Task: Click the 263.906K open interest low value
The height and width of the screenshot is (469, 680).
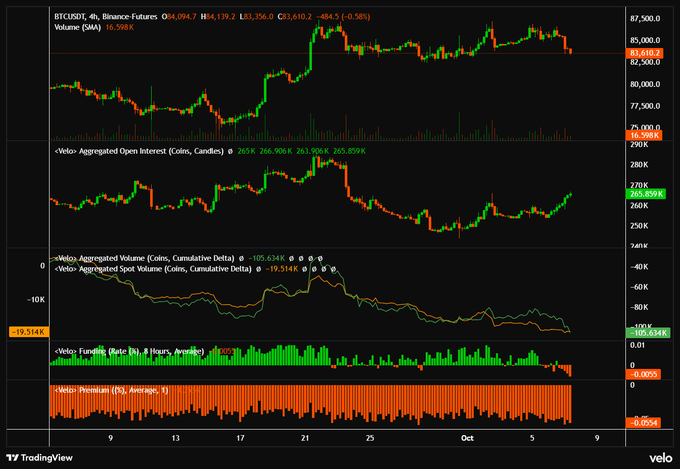Action: tap(313, 151)
